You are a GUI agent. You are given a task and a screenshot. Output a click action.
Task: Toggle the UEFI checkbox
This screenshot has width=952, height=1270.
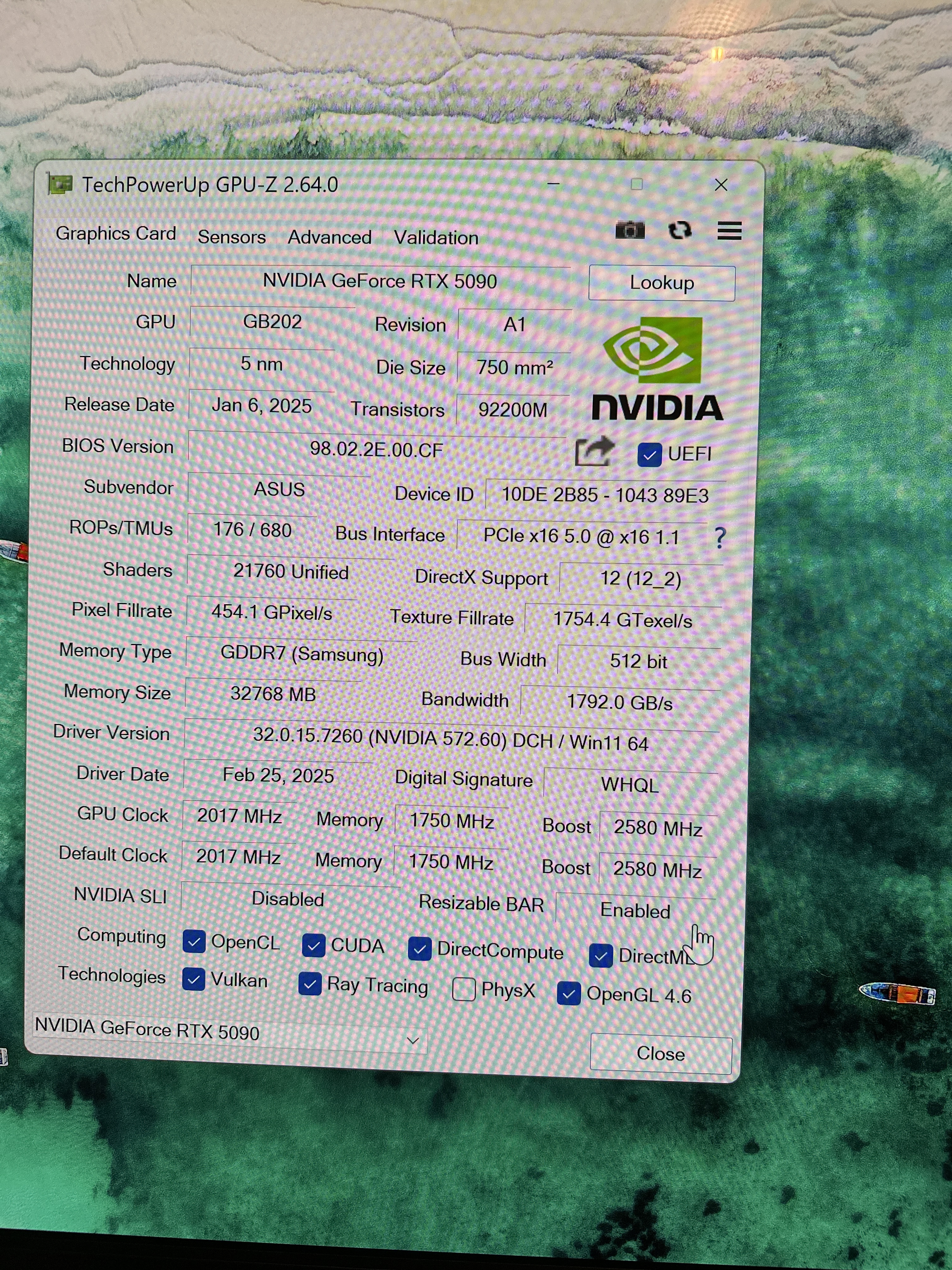(x=649, y=455)
